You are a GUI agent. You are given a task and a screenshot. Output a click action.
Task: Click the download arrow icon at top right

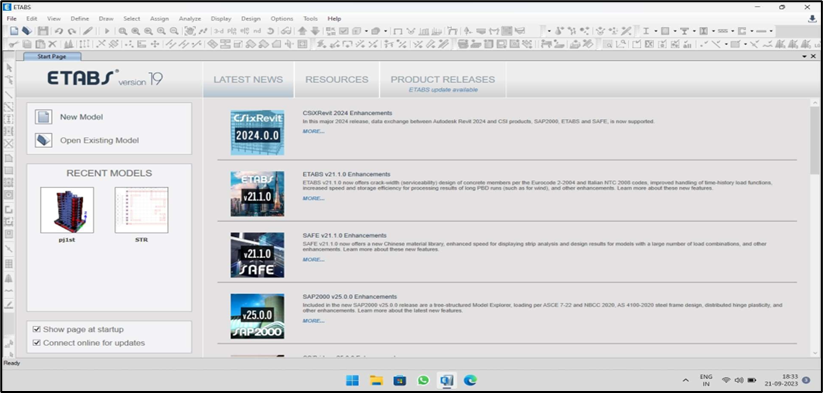pyautogui.click(x=813, y=19)
